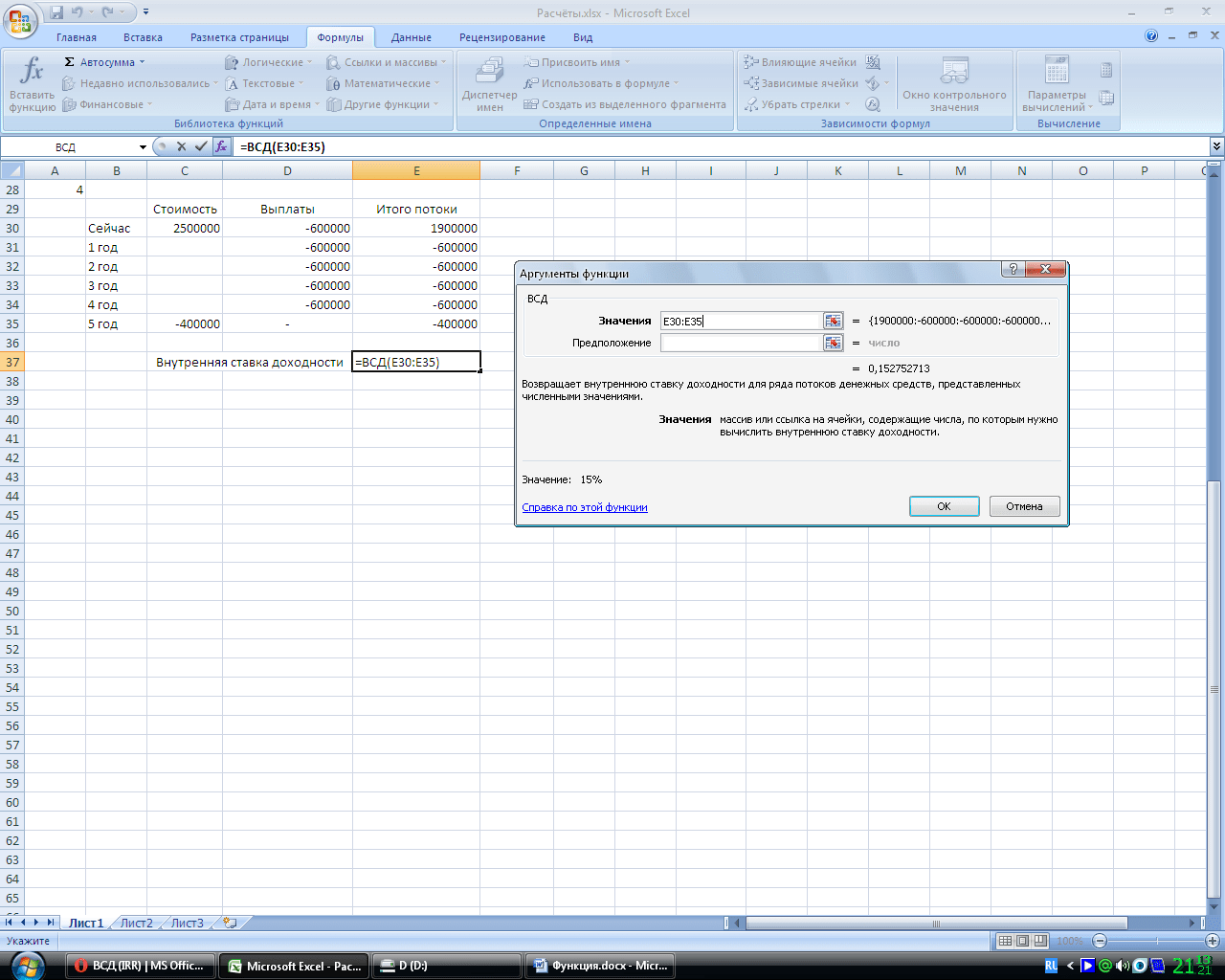
Task: Expand the formula bar with the chevron
Action: coord(1216,146)
